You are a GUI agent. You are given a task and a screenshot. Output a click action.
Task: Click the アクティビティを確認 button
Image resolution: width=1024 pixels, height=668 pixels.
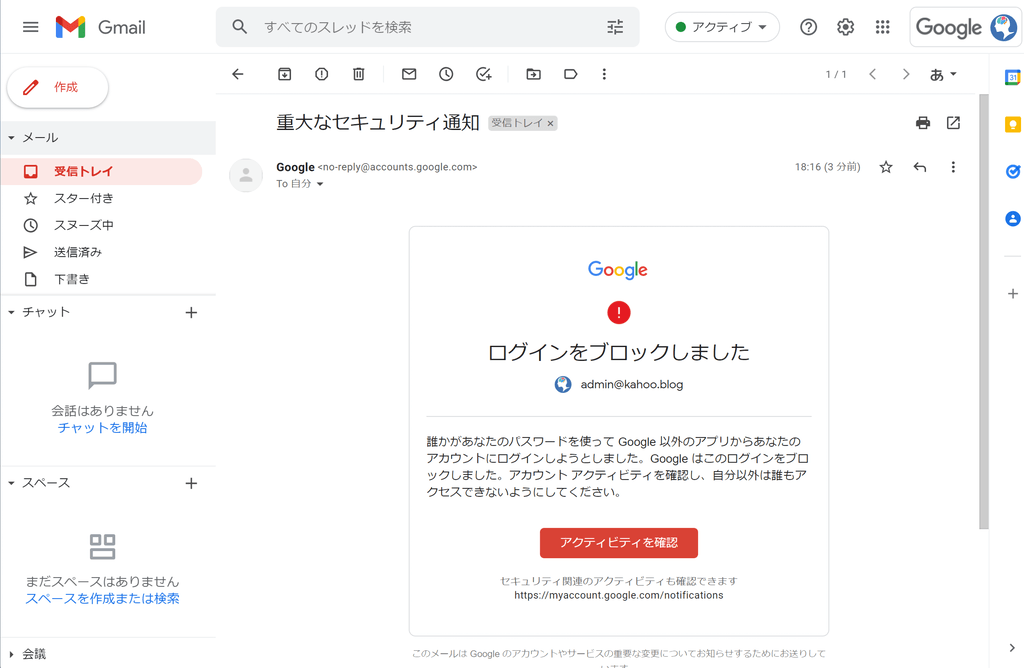point(618,543)
